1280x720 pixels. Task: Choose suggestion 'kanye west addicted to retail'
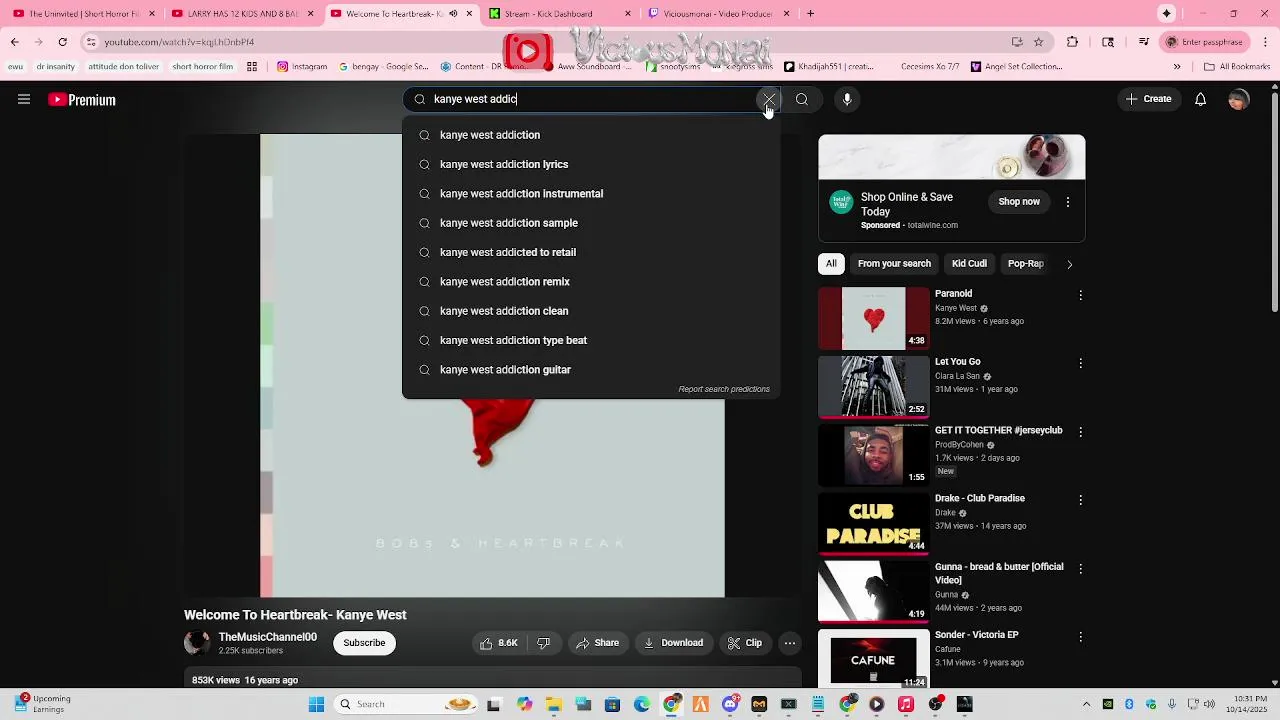pyautogui.click(x=591, y=252)
